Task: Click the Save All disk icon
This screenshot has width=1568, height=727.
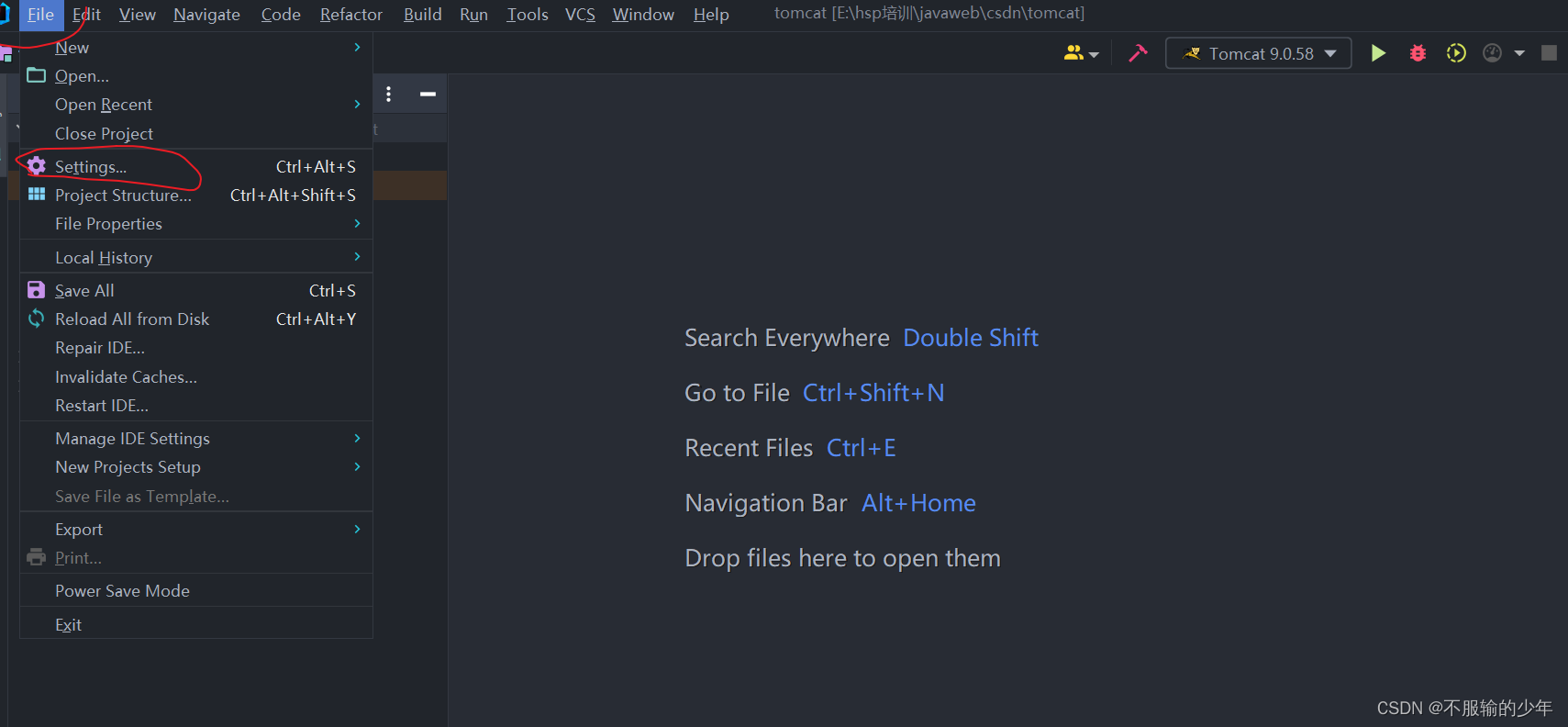Action: click(x=36, y=290)
